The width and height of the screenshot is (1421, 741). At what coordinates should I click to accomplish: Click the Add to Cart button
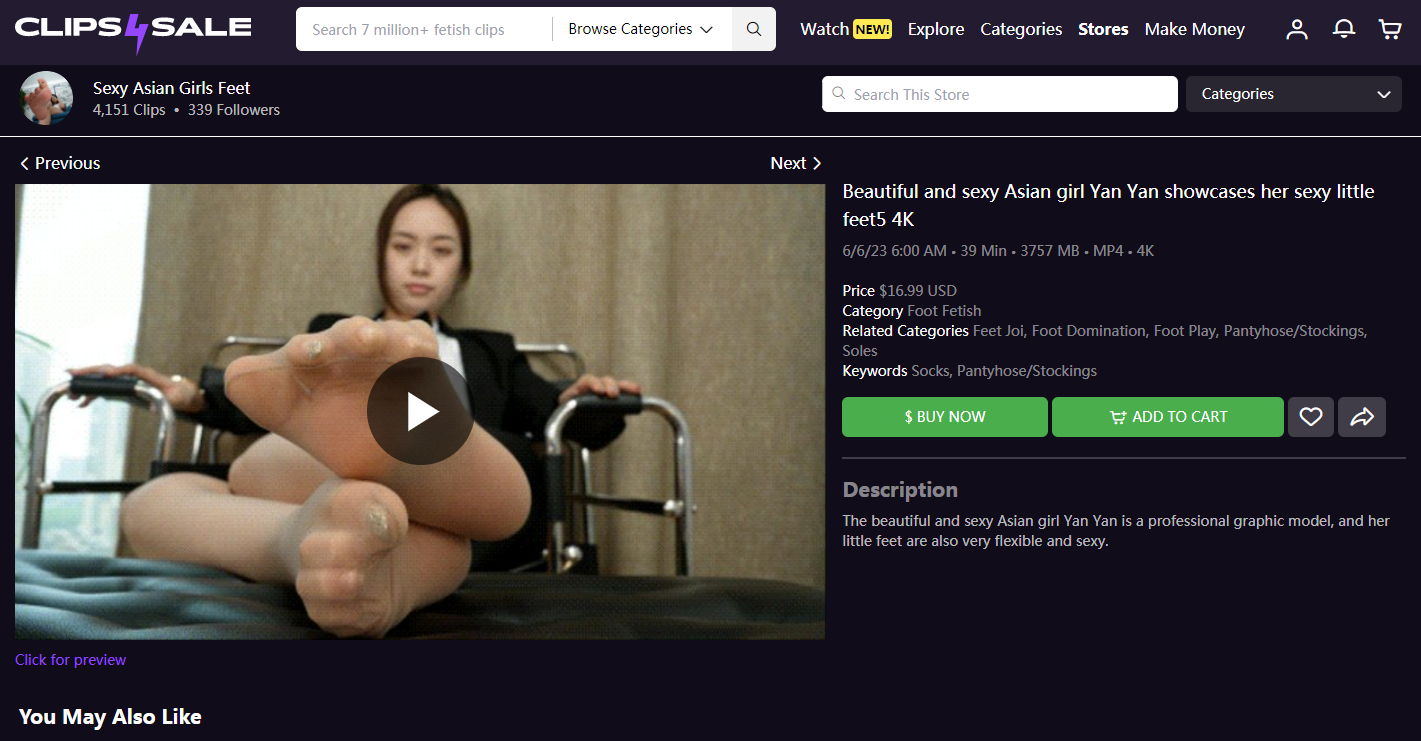click(1168, 417)
